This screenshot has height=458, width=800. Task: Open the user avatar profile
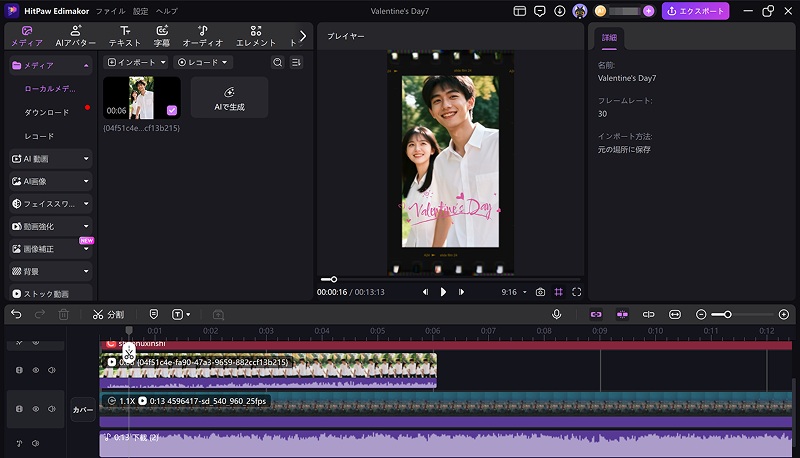[580, 11]
